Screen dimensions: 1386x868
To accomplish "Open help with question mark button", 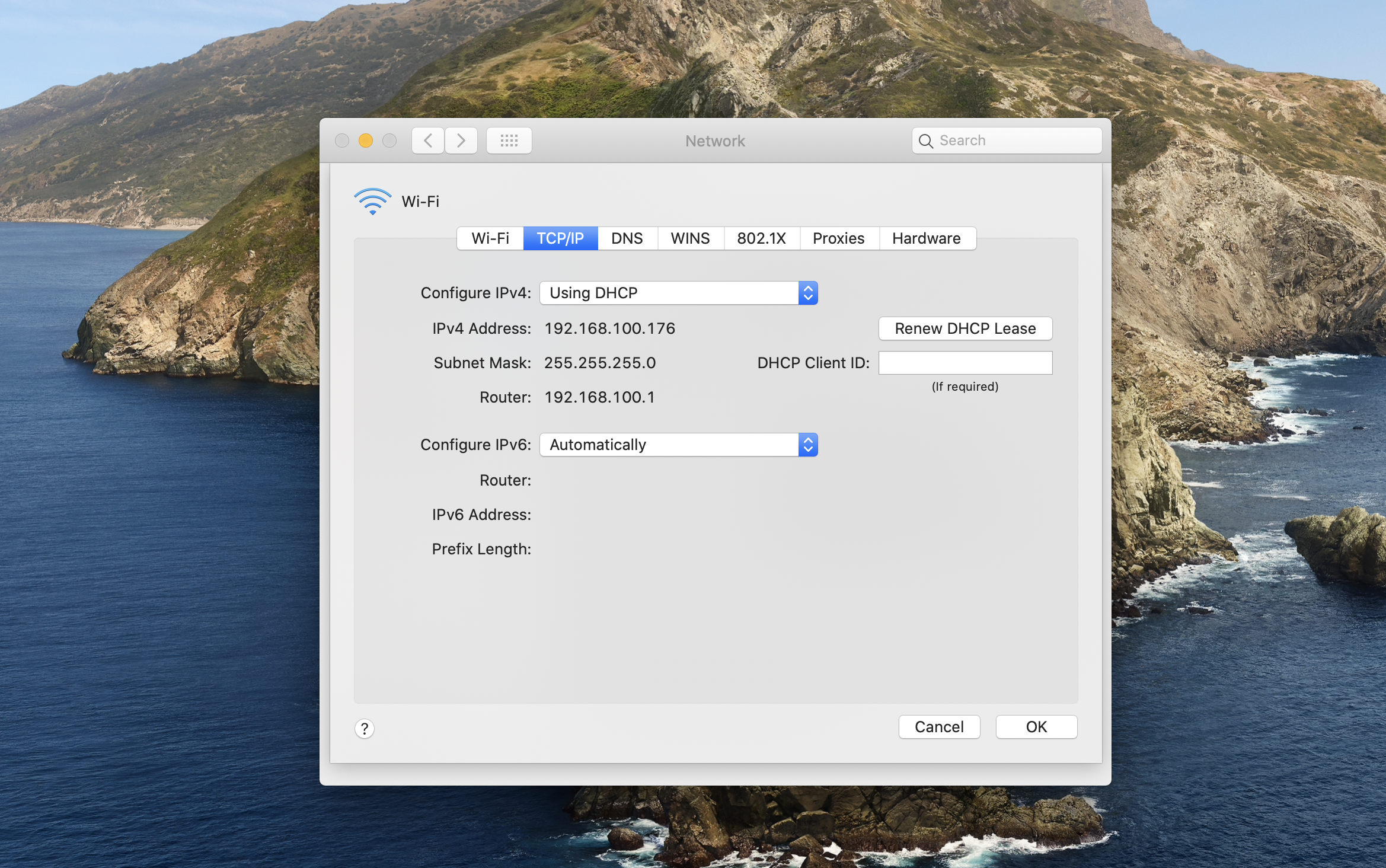I will coord(365,728).
